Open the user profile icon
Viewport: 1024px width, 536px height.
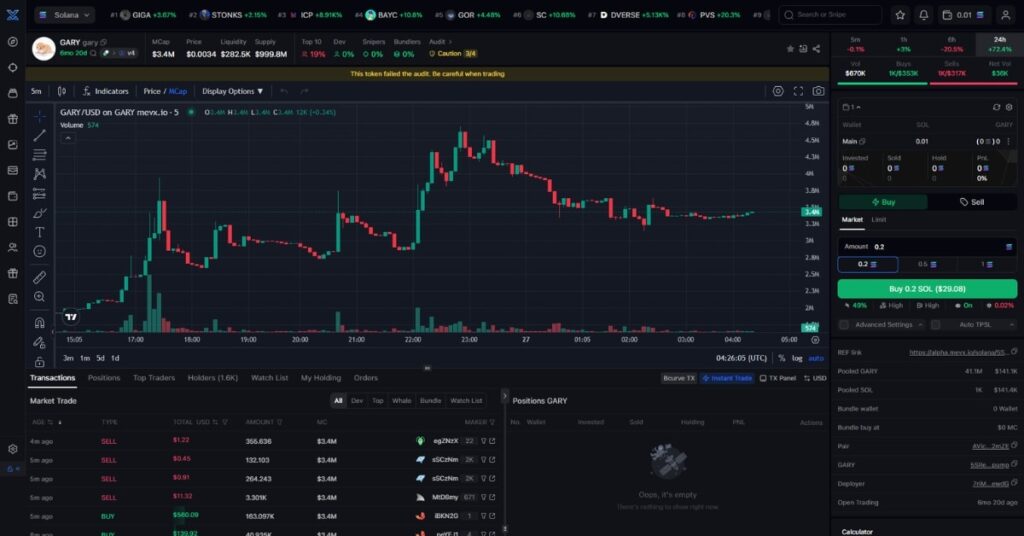[x=1006, y=14]
